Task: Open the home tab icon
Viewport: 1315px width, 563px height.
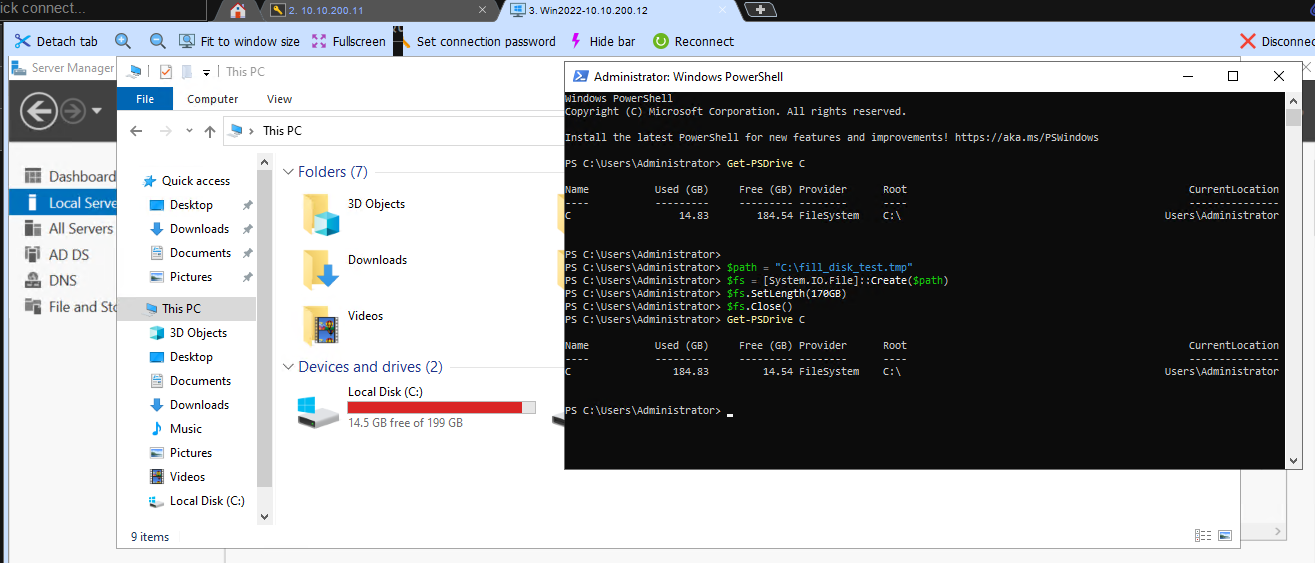Action: coord(237,10)
